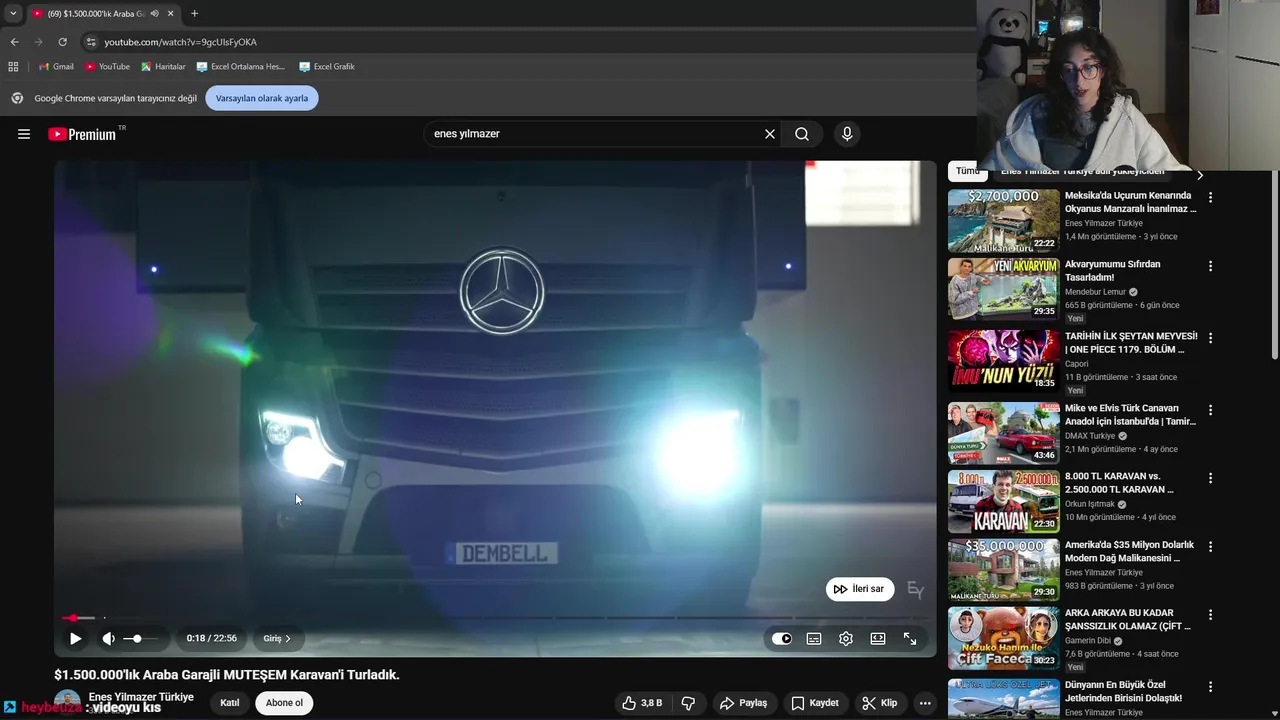1280x720 pixels.
Task: Reload the page
Action: click(62, 42)
